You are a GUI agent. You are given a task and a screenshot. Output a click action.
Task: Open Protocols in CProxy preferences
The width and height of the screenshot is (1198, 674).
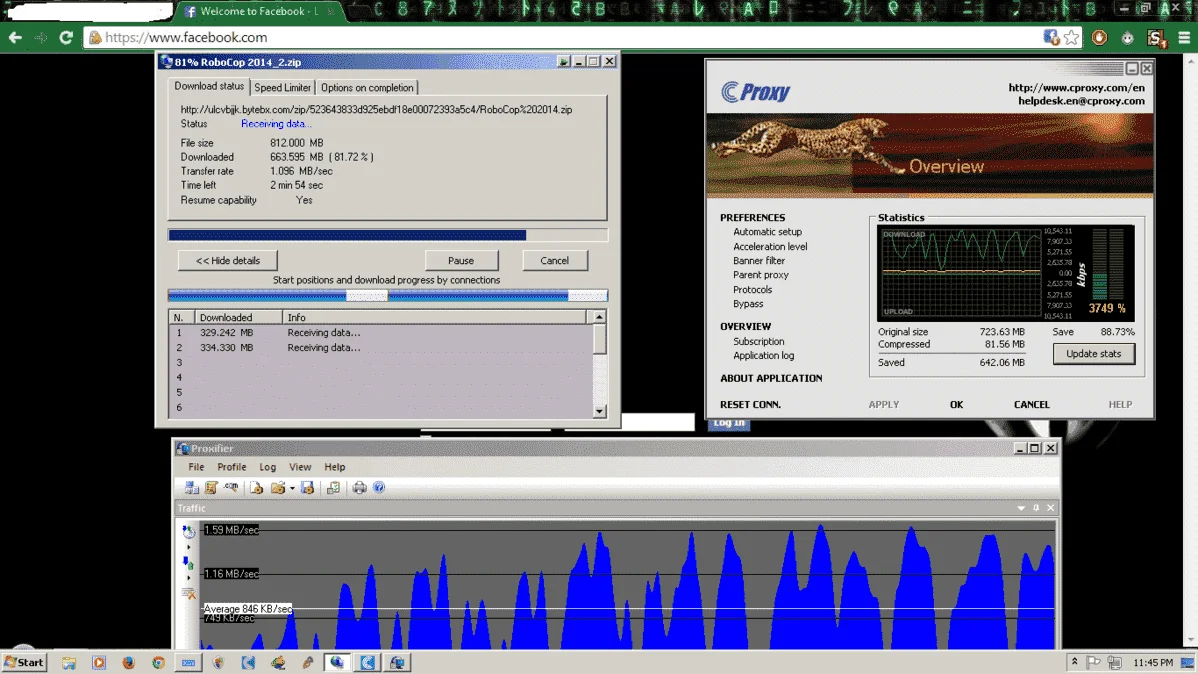pyautogui.click(x=753, y=290)
